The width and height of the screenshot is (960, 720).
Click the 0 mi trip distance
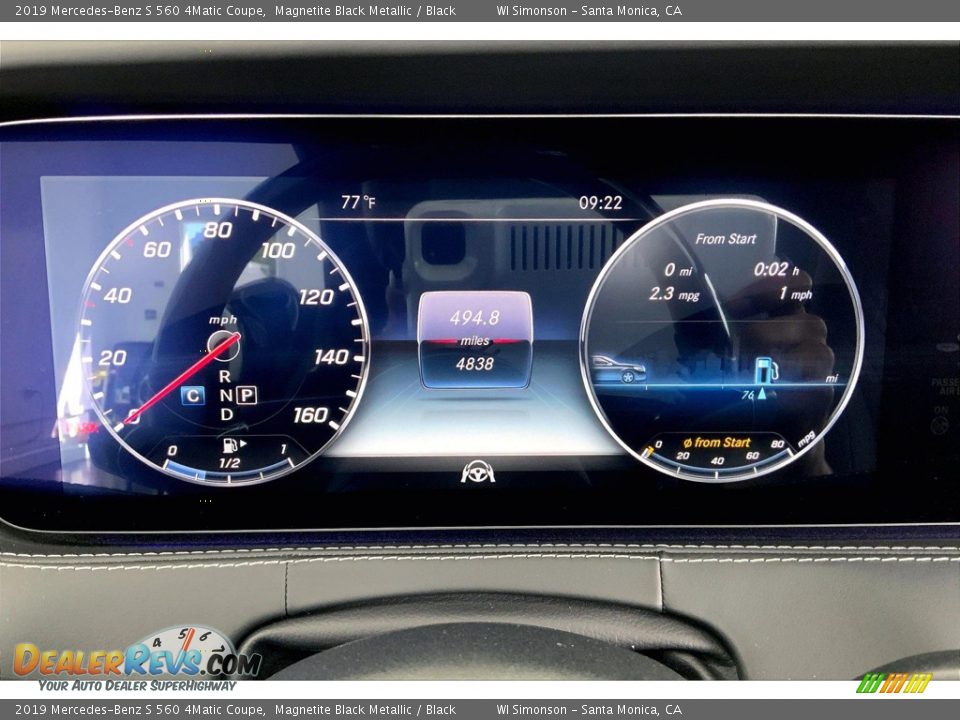(678, 270)
